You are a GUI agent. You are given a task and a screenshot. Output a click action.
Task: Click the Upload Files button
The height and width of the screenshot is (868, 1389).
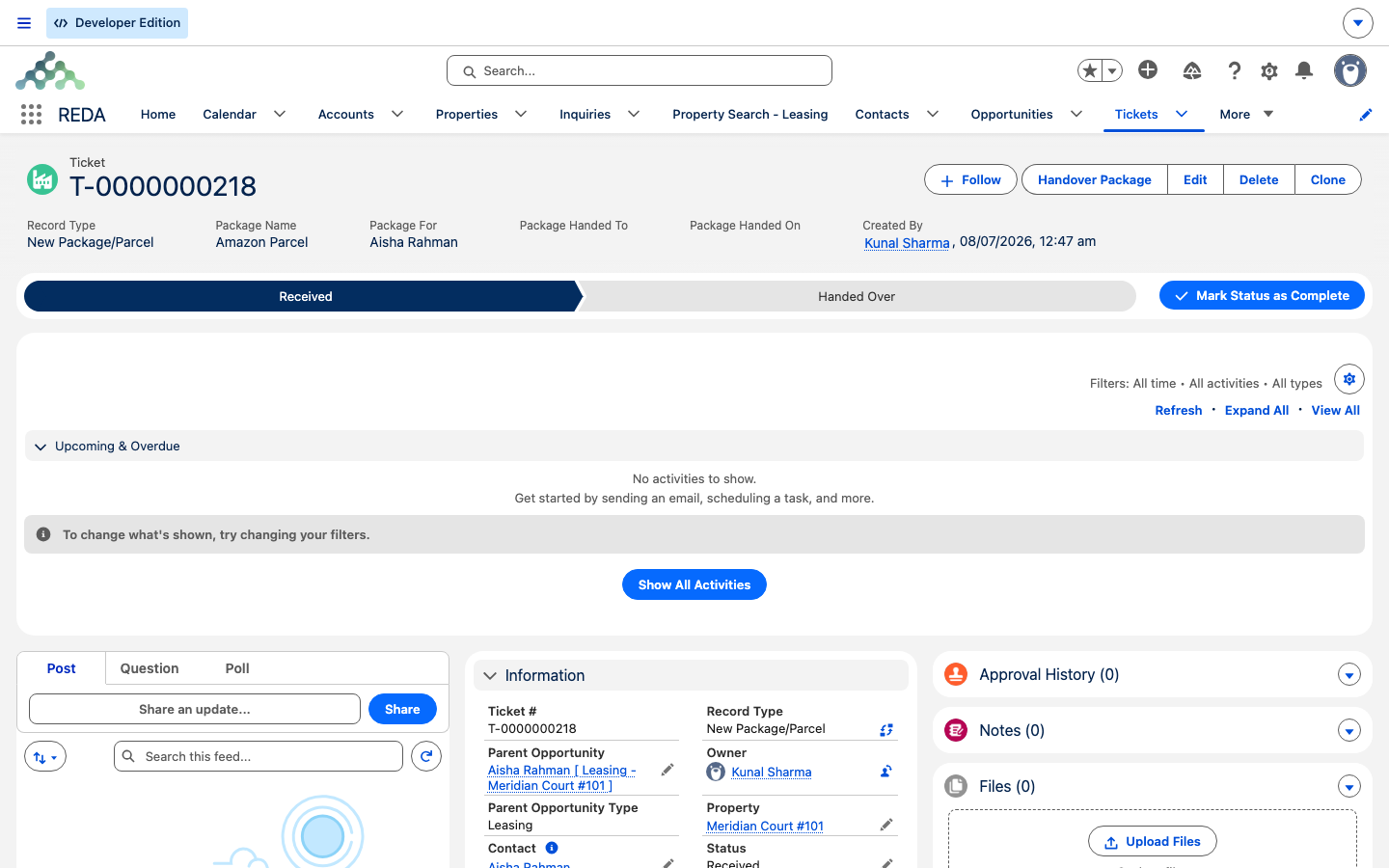tap(1153, 841)
